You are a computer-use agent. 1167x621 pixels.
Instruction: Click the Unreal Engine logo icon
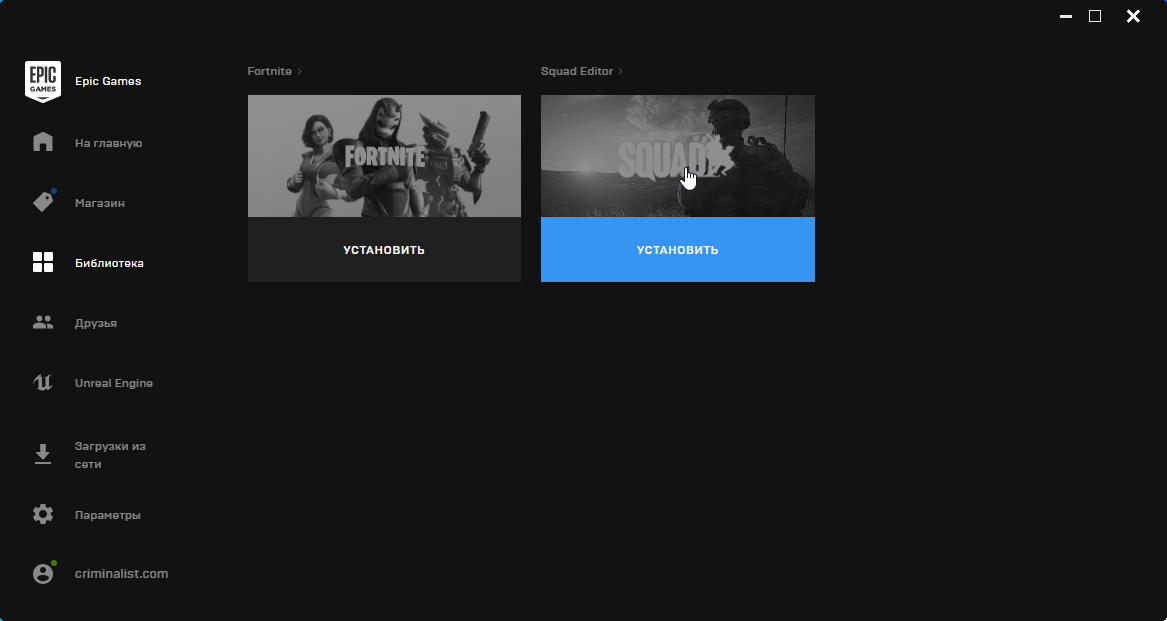click(43, 383)
